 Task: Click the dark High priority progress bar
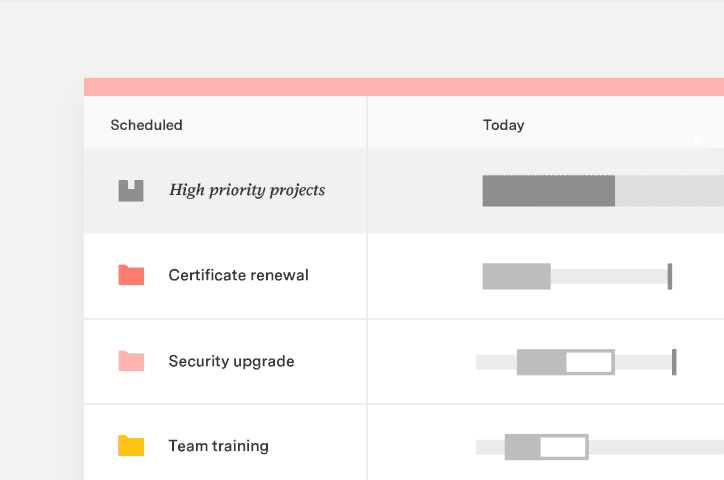click(x=548, y=190)
